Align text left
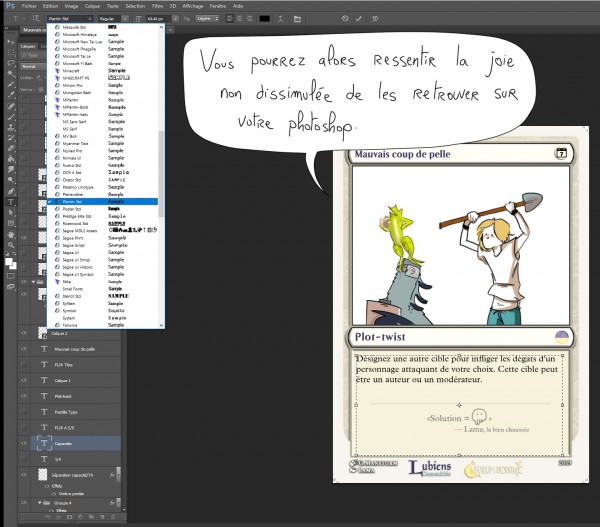This screenshot has height=527, width=600. [229, 18]
